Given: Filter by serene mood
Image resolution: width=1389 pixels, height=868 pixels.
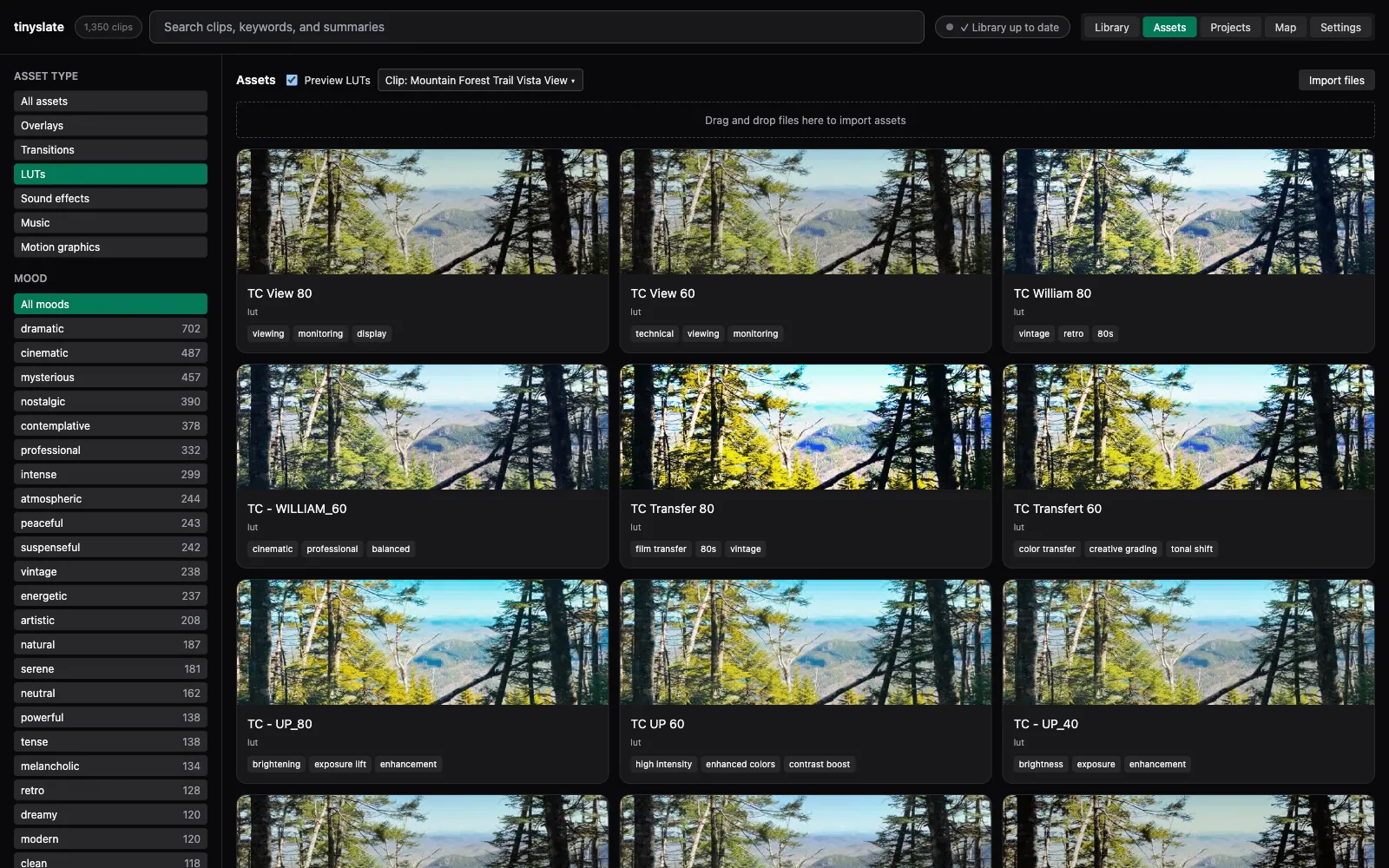Looking at the screenshot, I should pos(110,669).
